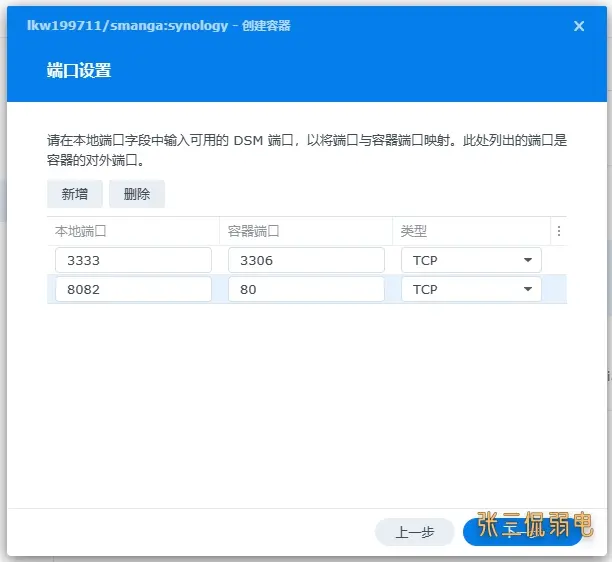
Task: Click the 删除 button to remove port
Action: click(x=137, y=194)
